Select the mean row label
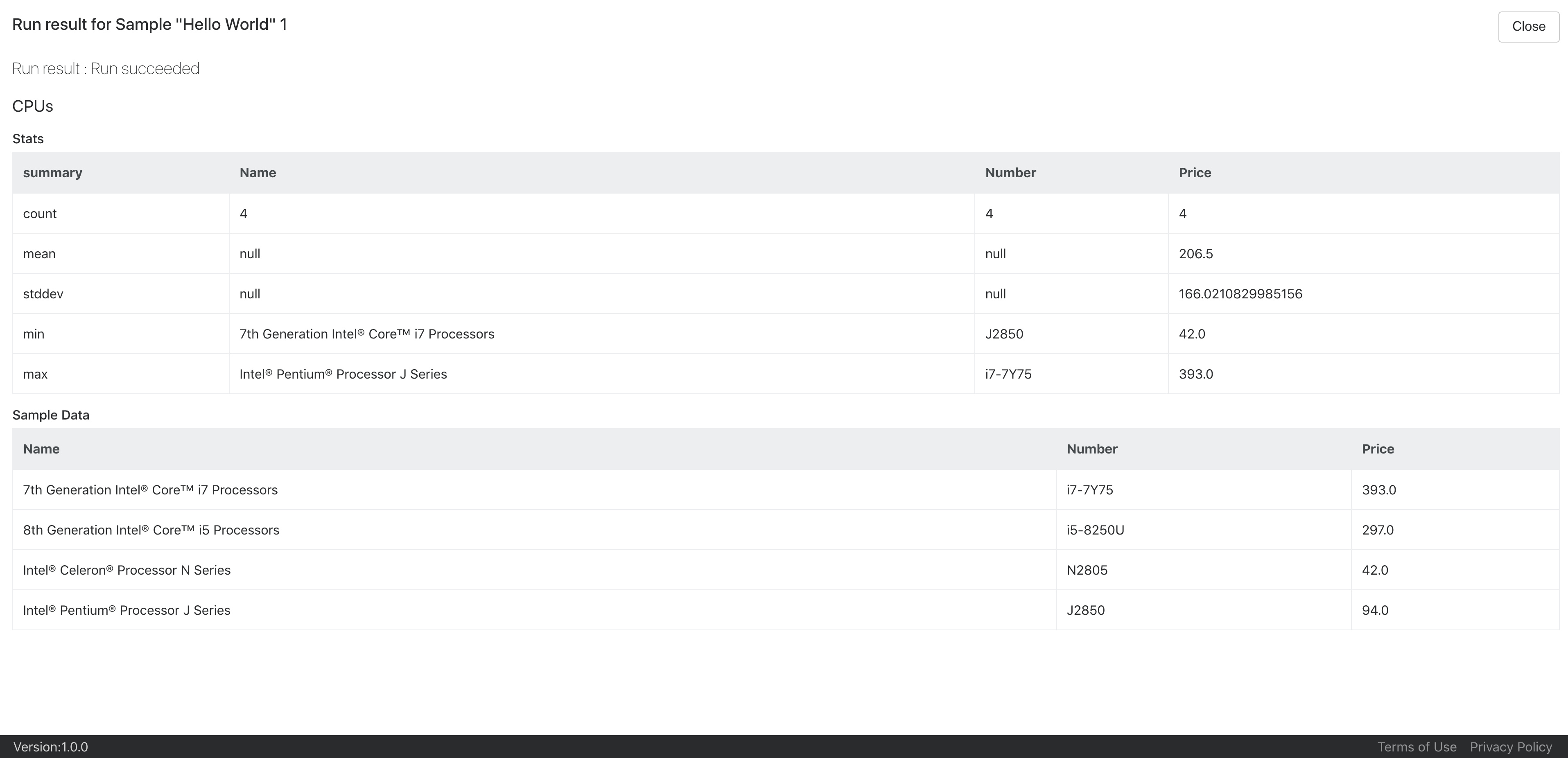The width and height of the screenshot is (1568, 758). (x=39, y=254)
